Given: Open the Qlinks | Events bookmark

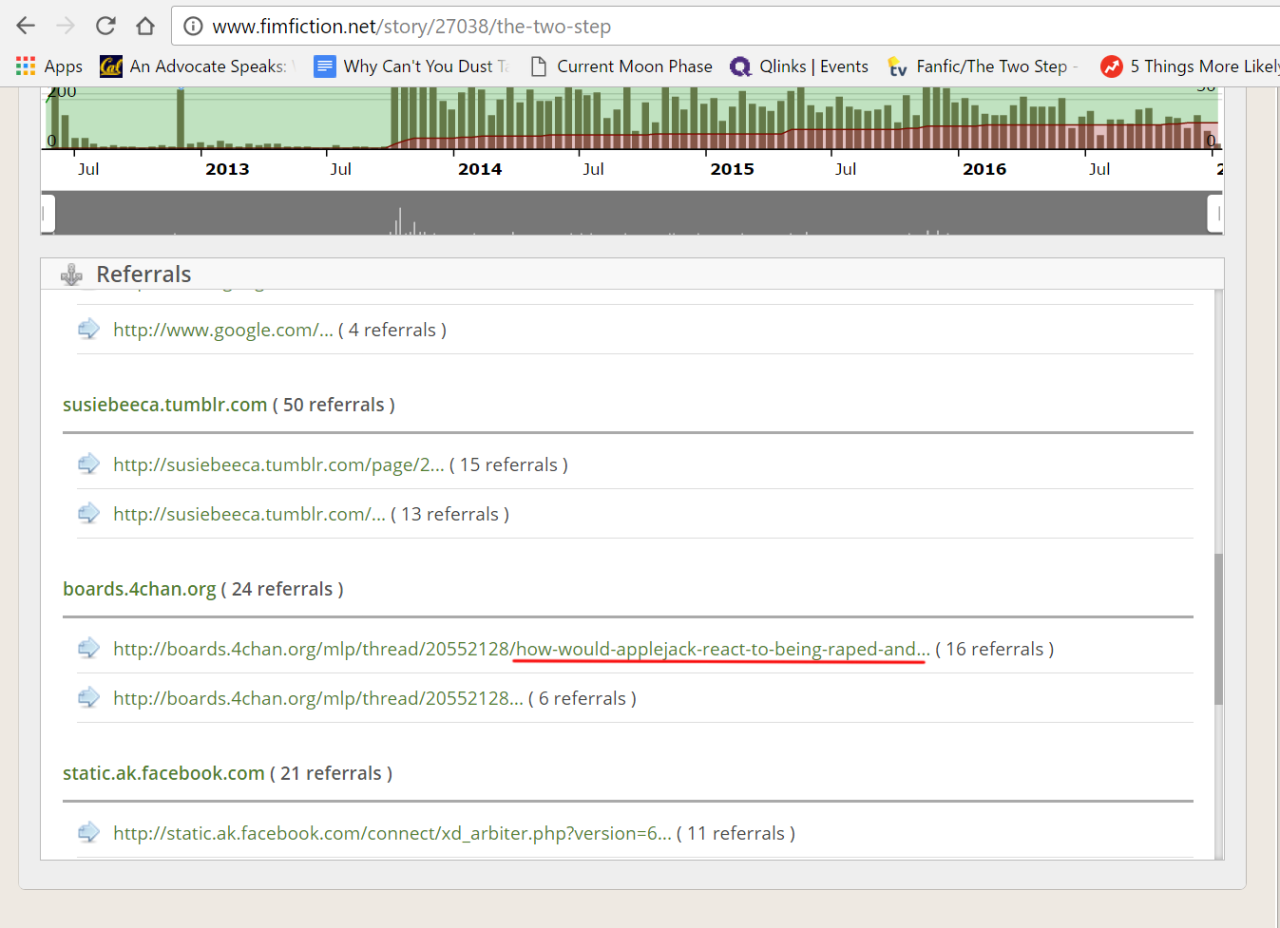Looking at the screenshot, I should pos(800,66).
